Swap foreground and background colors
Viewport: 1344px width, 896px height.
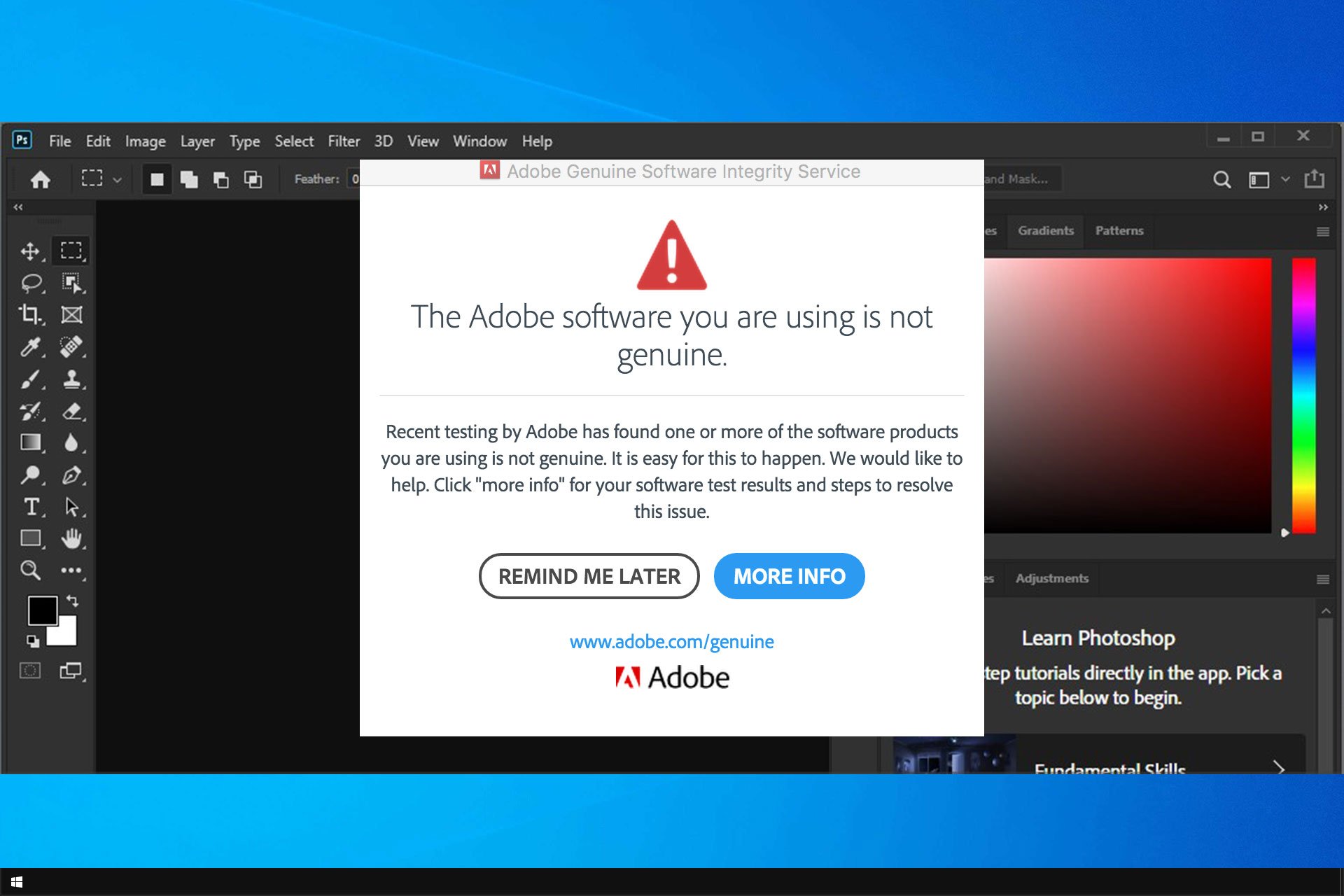coord(71,601)
